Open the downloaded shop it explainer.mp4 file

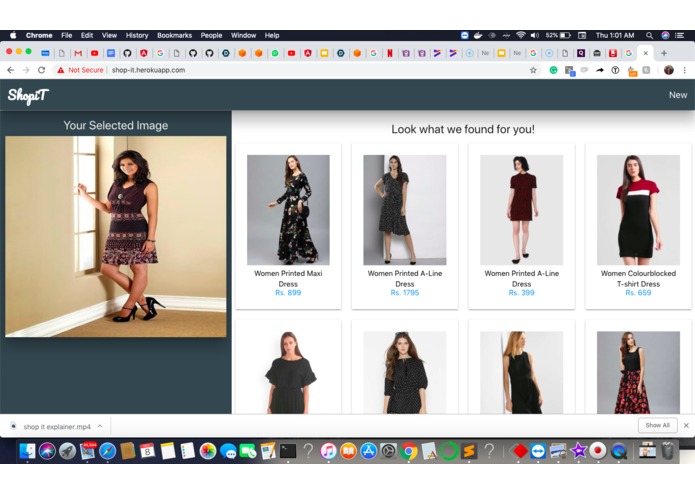pos(57,427)
